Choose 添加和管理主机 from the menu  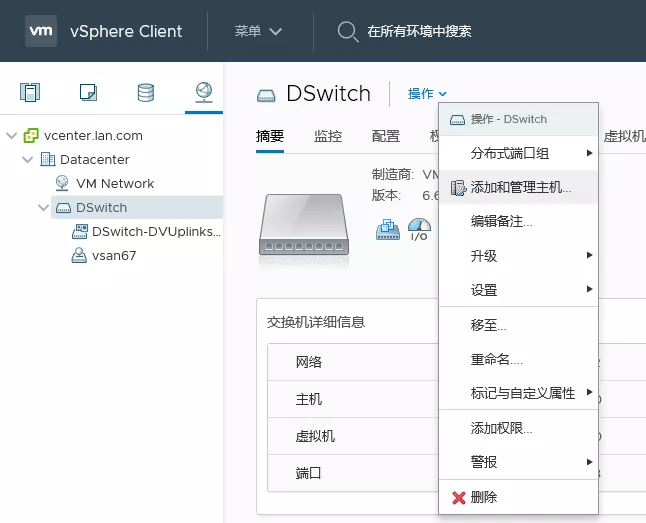[x=520, y=187]
